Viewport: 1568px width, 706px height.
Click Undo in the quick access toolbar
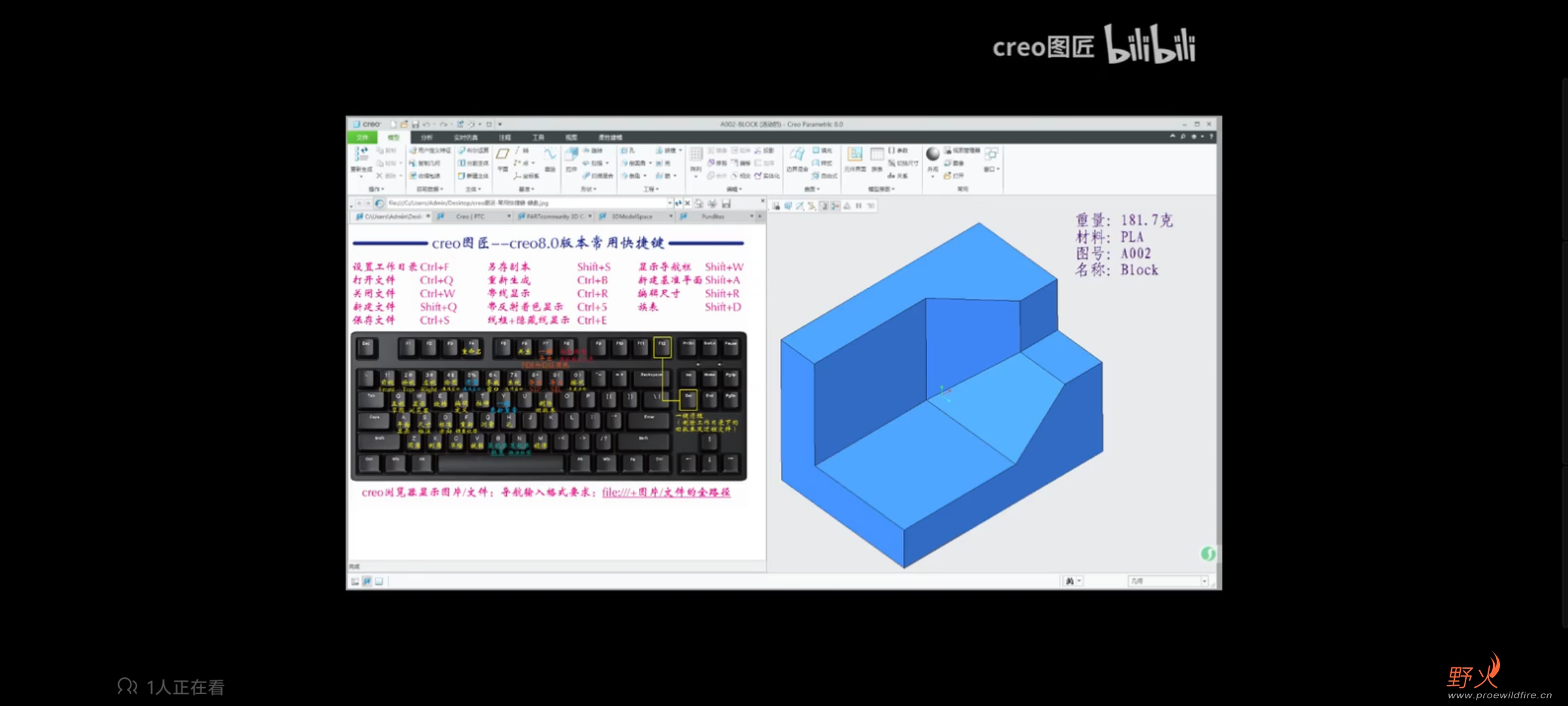pos(426,124)
